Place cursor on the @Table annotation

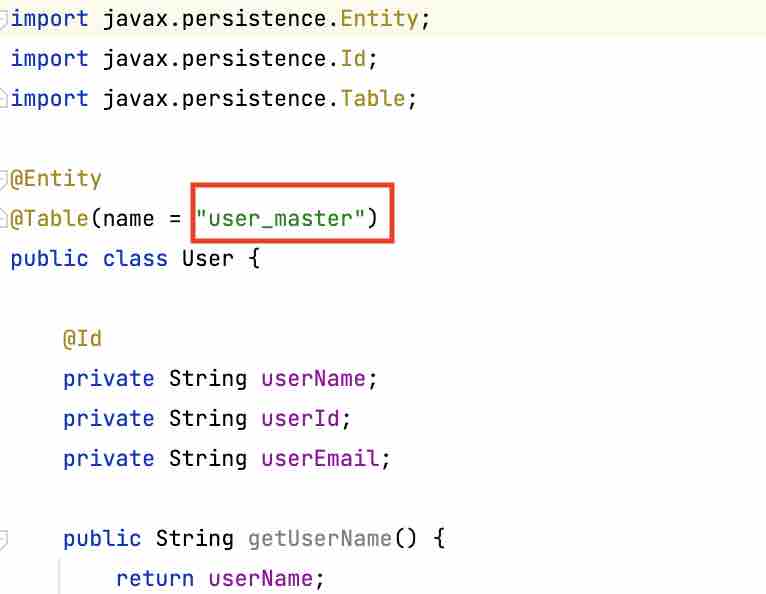pos(49,218)
